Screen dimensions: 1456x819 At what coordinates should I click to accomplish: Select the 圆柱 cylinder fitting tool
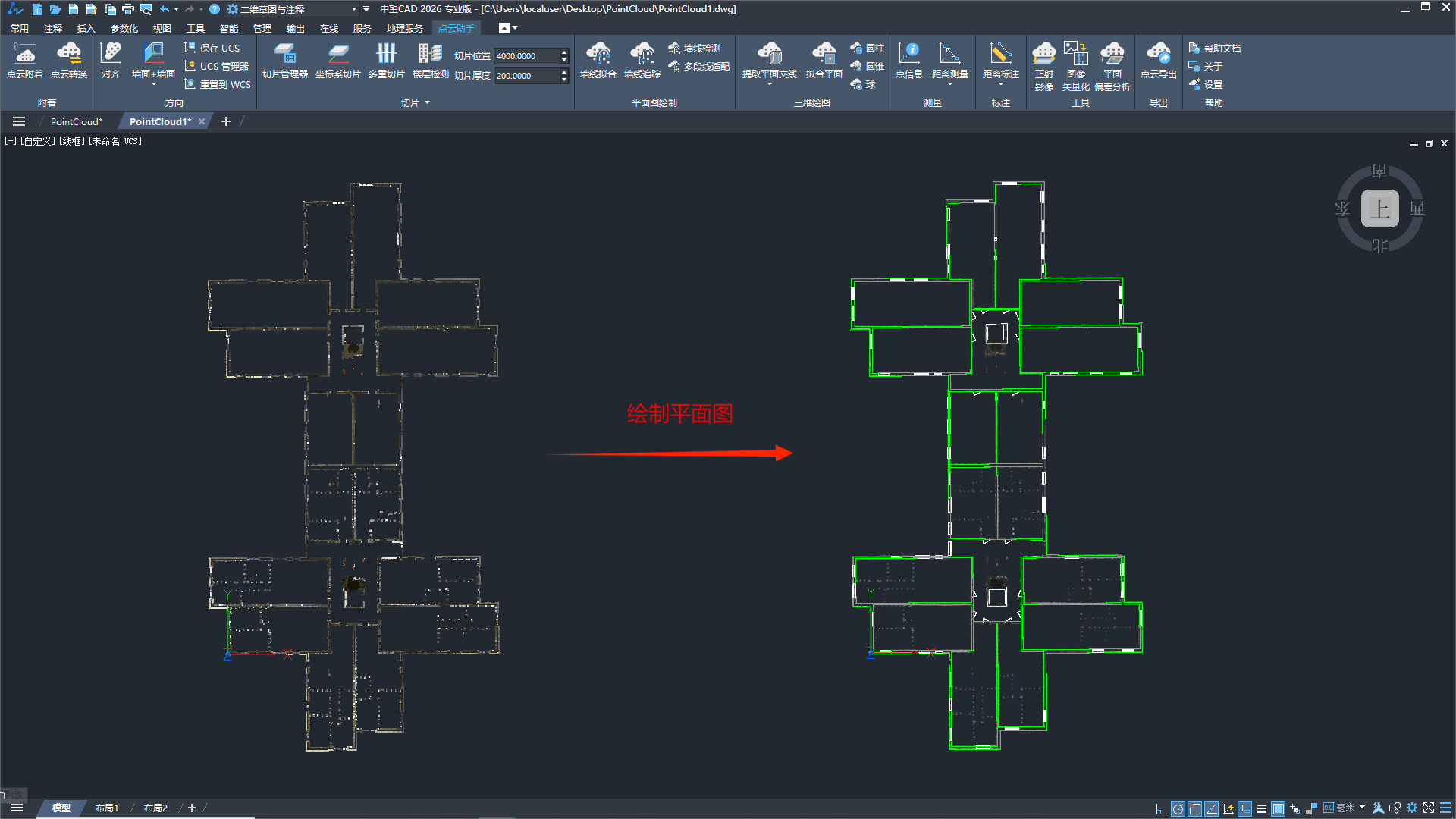tap(868, 48)
